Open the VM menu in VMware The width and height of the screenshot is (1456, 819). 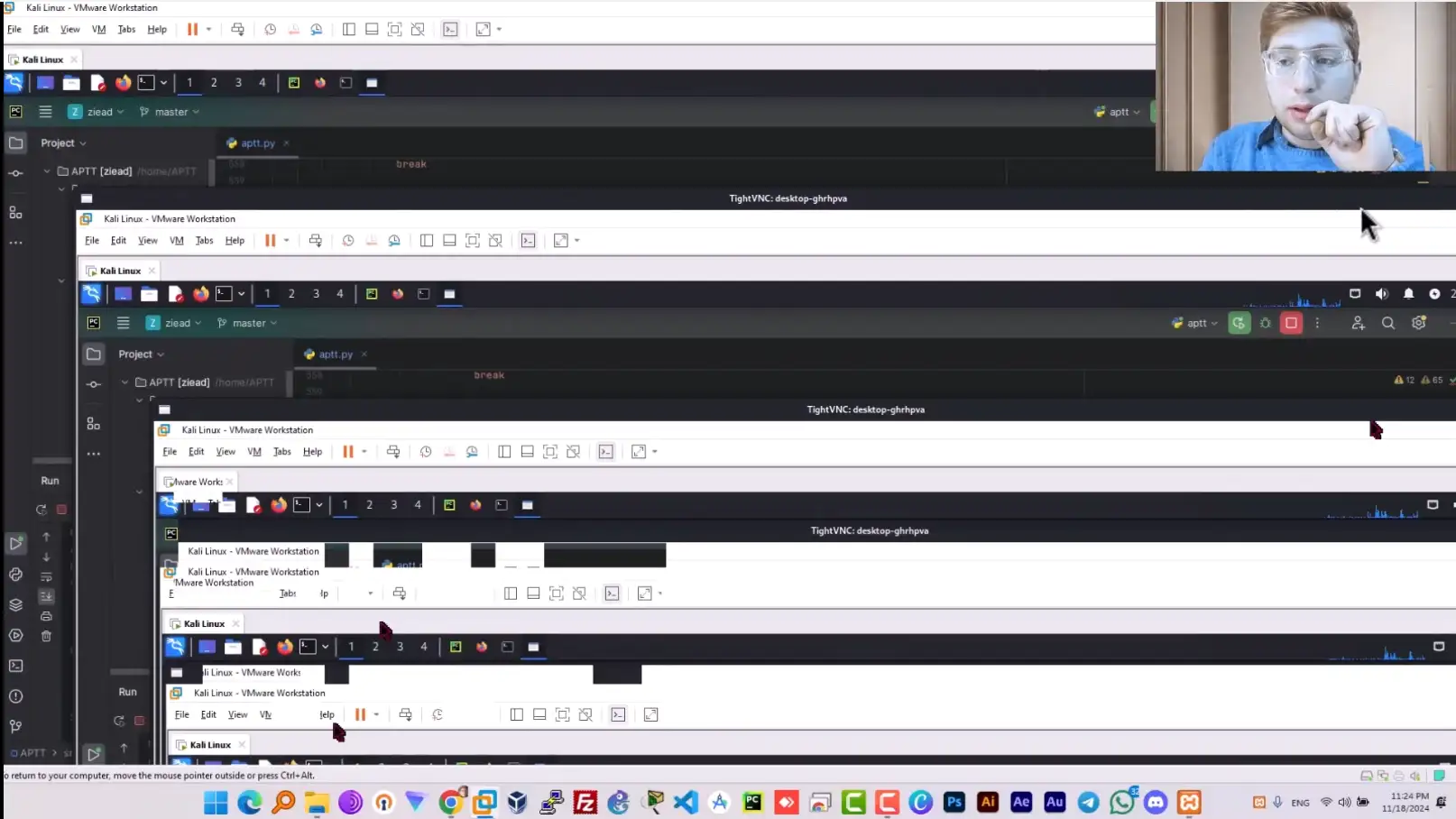coord(98,29)
